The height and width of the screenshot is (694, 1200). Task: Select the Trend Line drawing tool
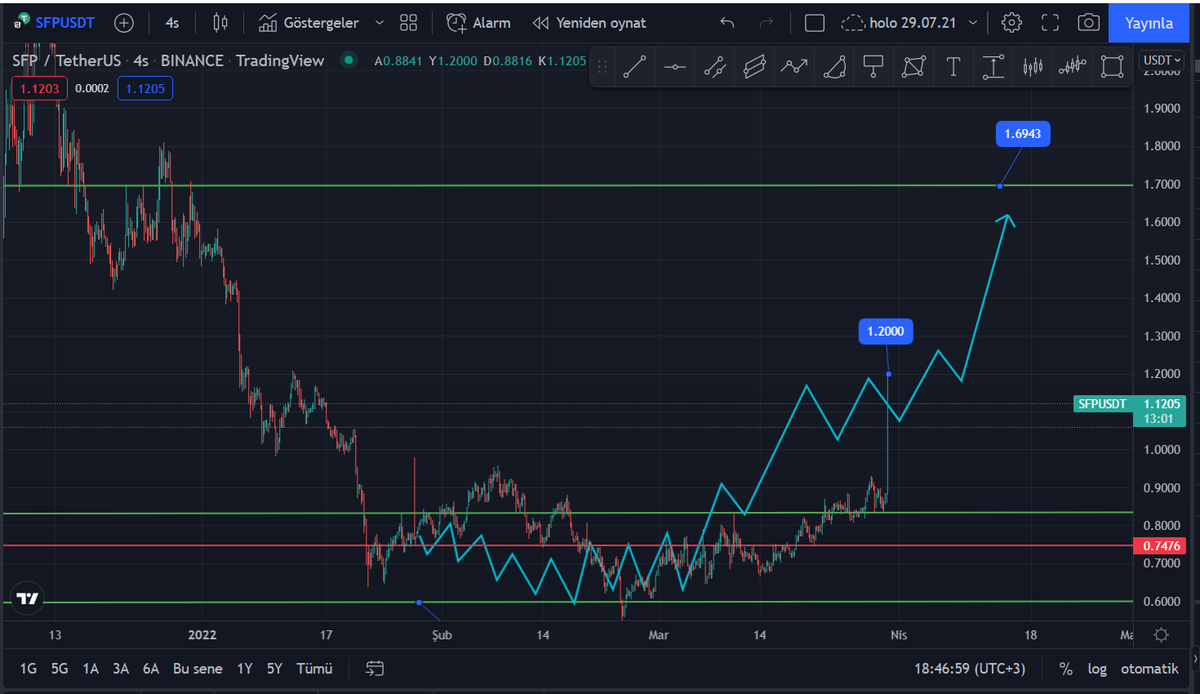635,67
